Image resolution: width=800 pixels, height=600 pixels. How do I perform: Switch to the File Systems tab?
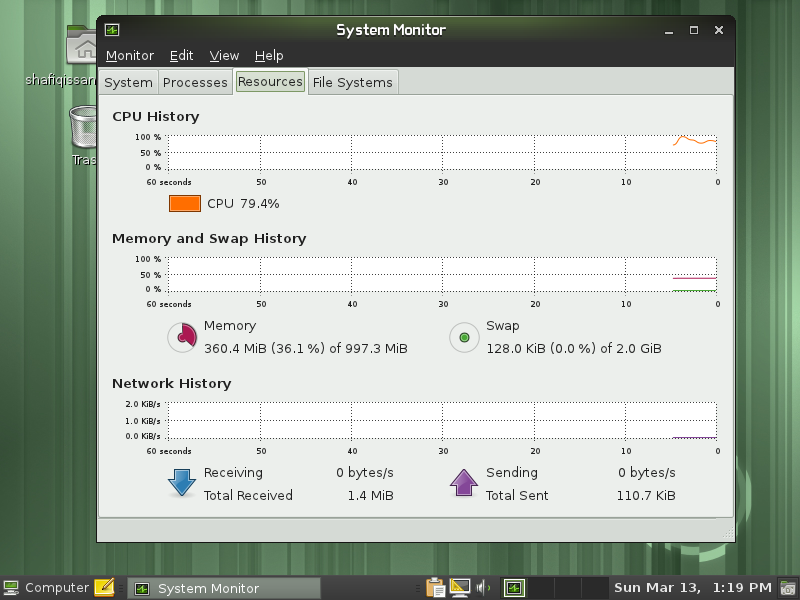coord(353,83)
